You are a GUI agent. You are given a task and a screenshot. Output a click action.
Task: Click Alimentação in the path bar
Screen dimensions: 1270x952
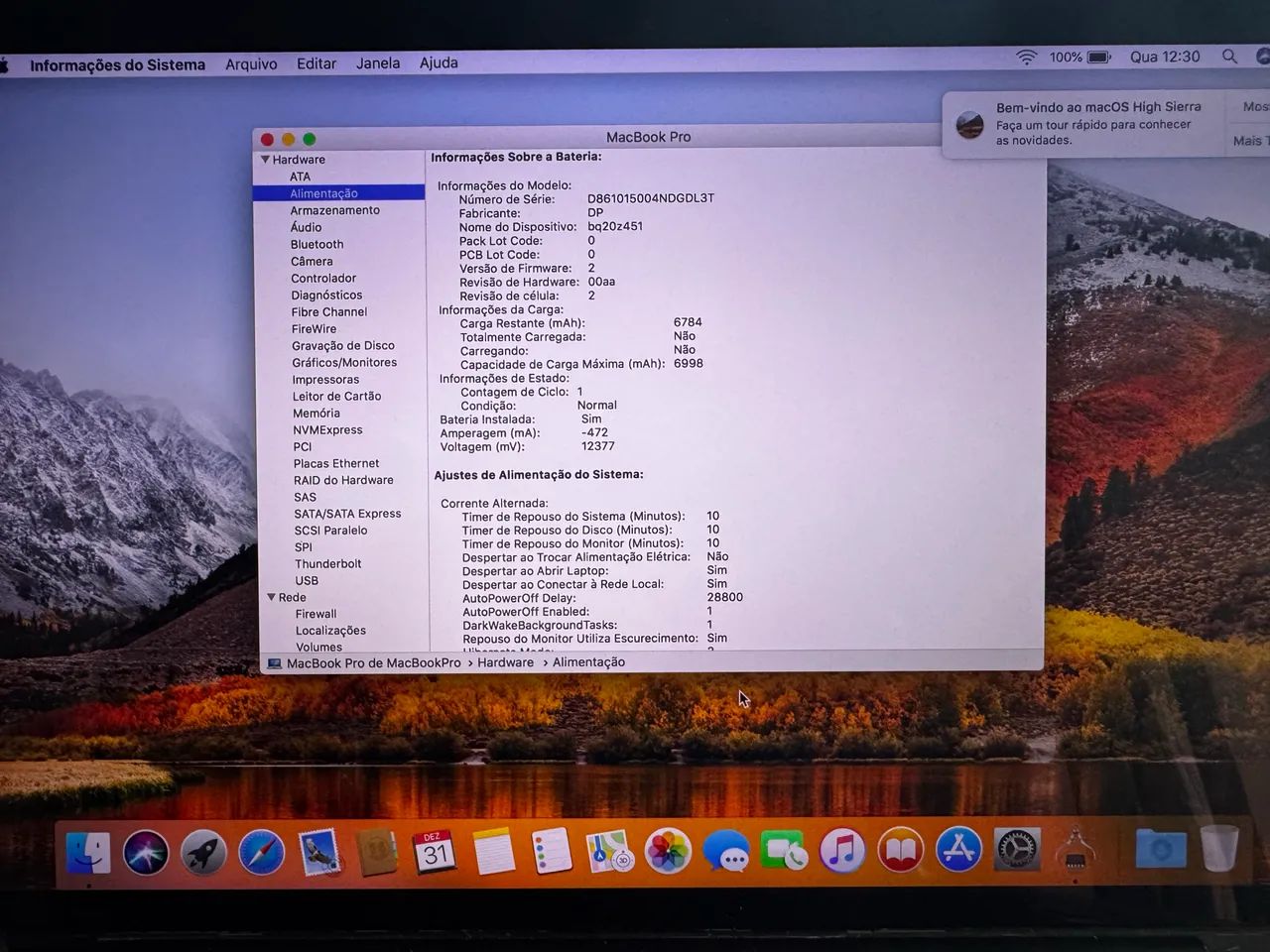pyautogui.click(x=588, y=662)
